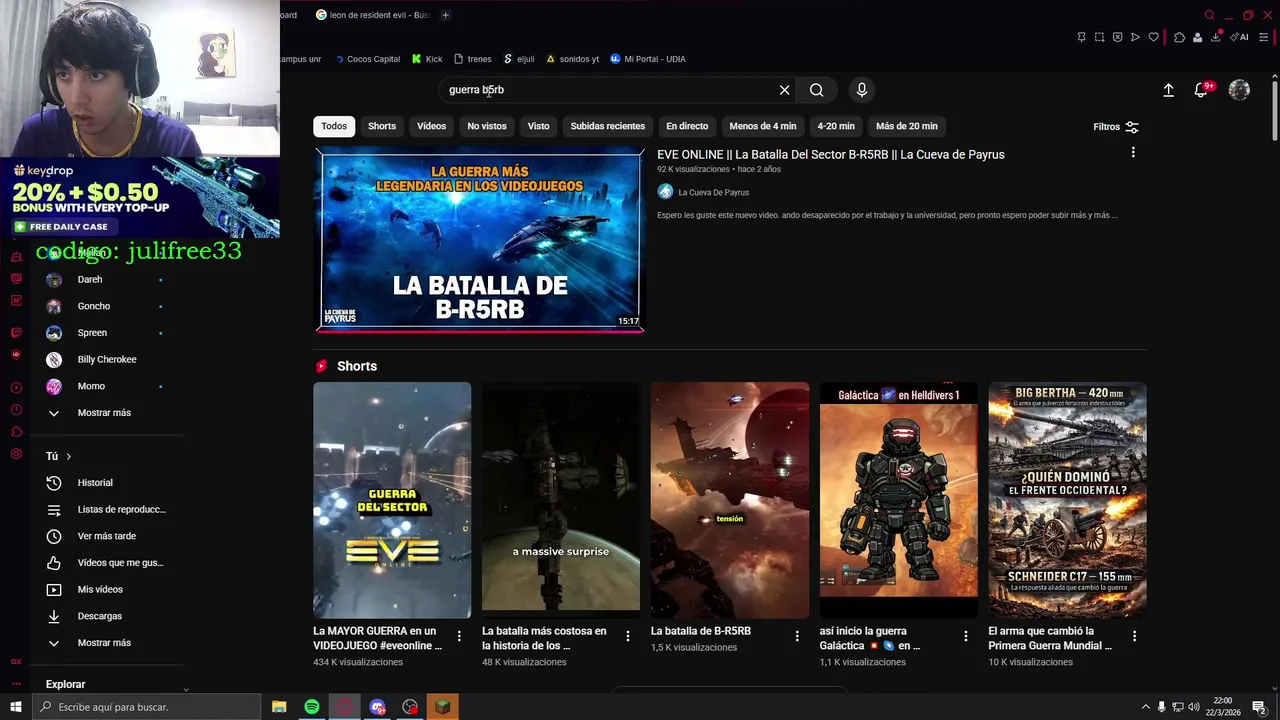
Task: Open Spotify from the taskbar
Action: pyautogui.click(x=312, y=707)
